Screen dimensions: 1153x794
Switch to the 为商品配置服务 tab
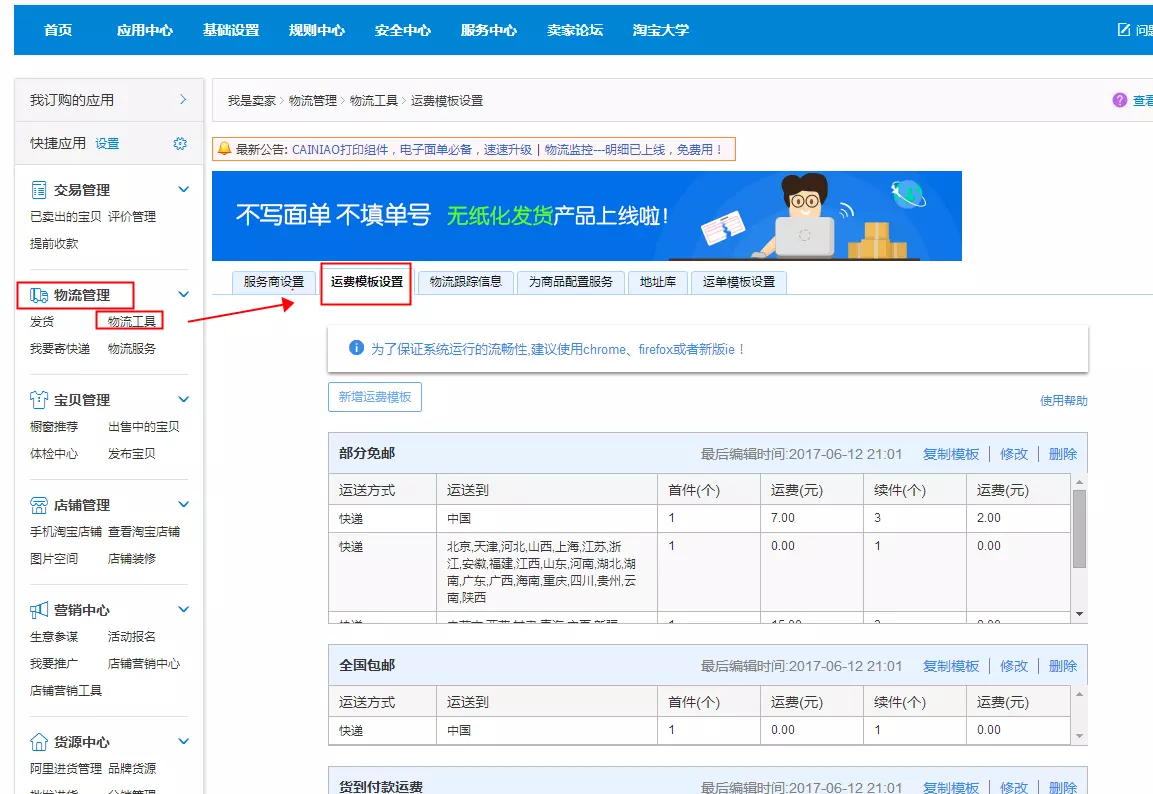tap(571, 282)
